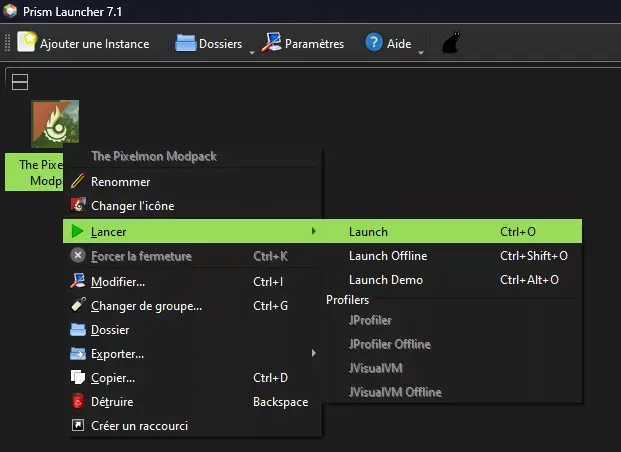Screen dimensions: 621x452
Task: Click the Prism Launcher logo in title bar
Action: tap(10, 11)
